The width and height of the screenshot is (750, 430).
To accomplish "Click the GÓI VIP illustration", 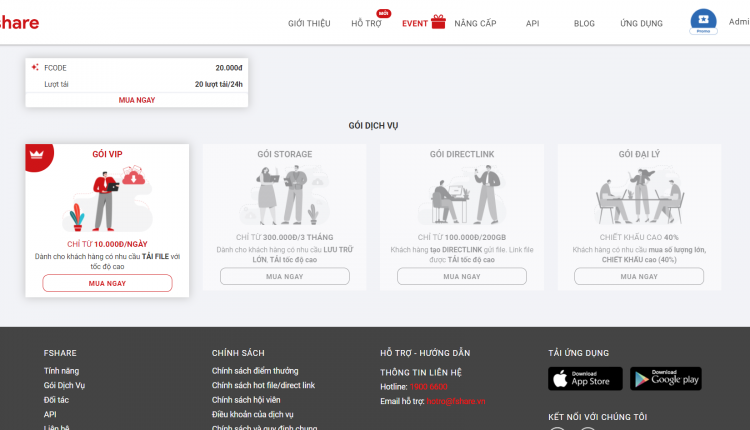I will [x=108, y=198].
